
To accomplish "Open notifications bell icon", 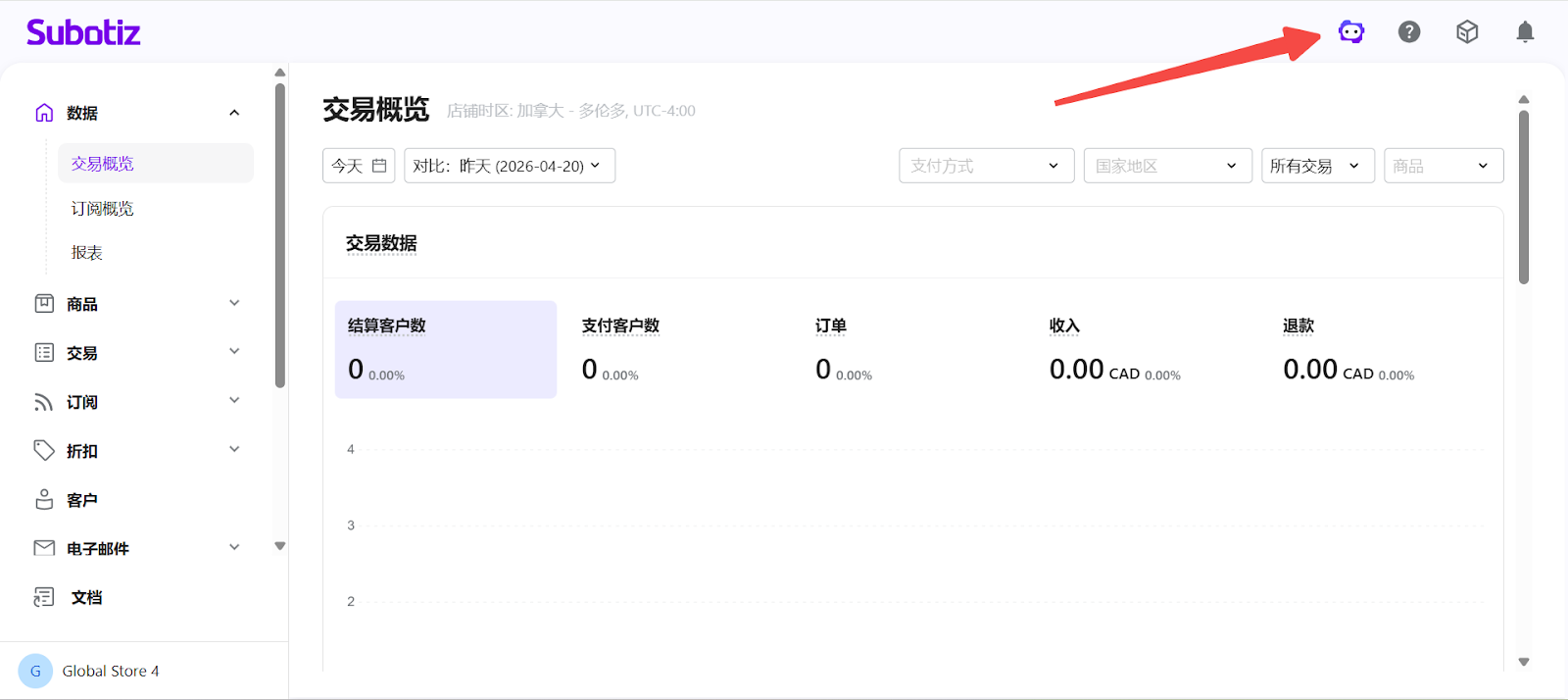I will point(1525,32).
